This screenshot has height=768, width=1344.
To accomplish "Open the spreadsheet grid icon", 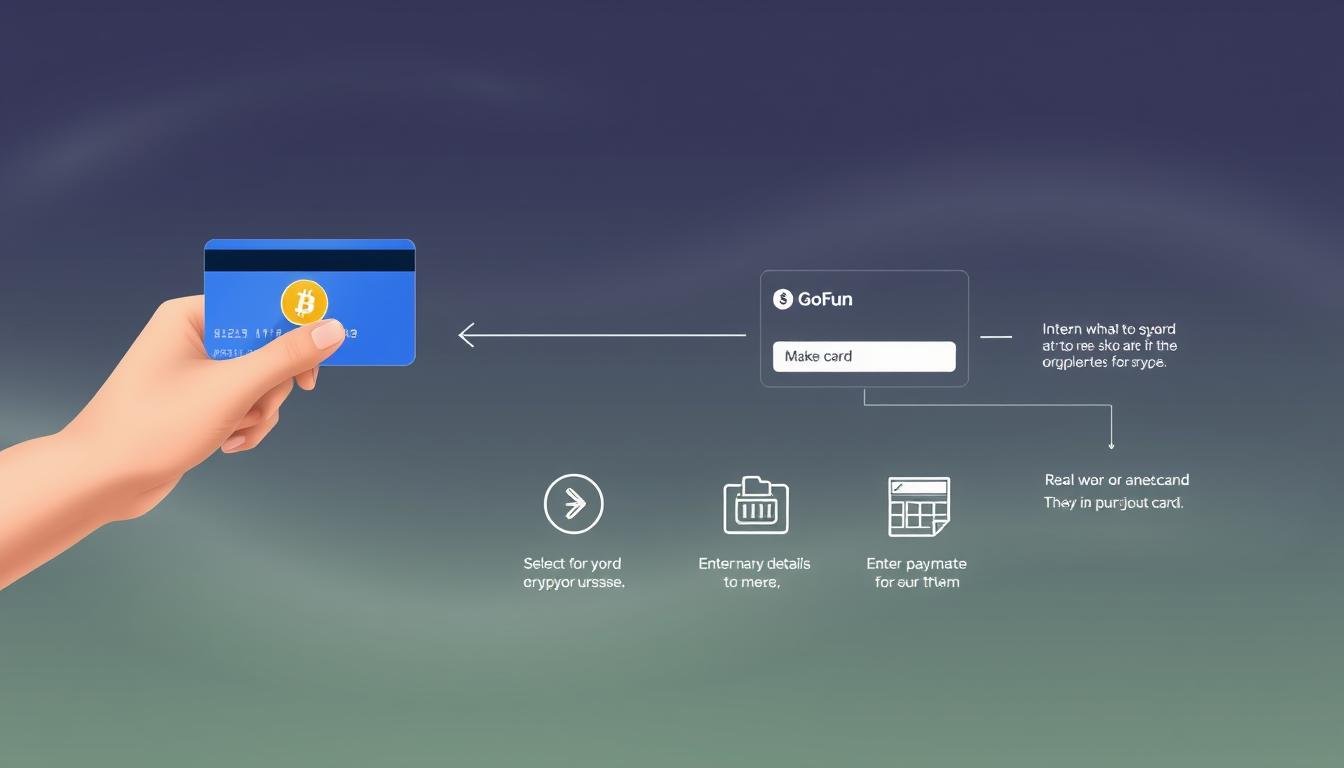I will [918, 507].
